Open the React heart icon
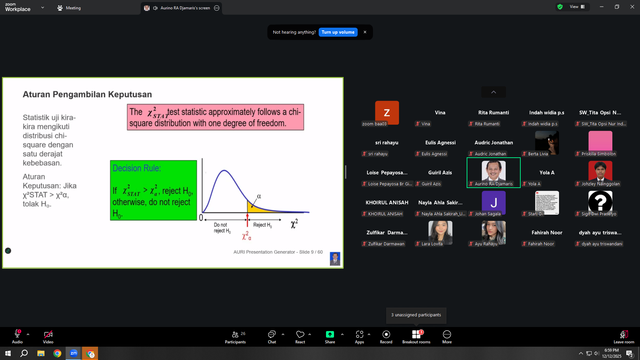The image size is (640, 360). [x=300, y=334]
